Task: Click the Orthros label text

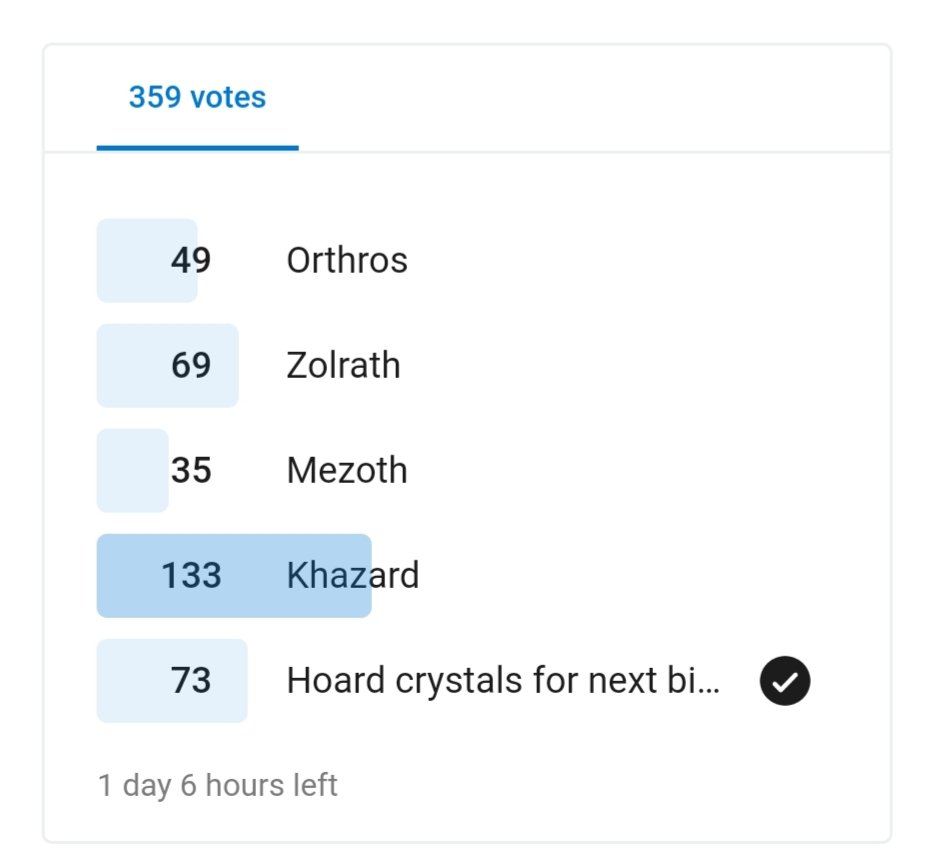Action: coord(347,260)
